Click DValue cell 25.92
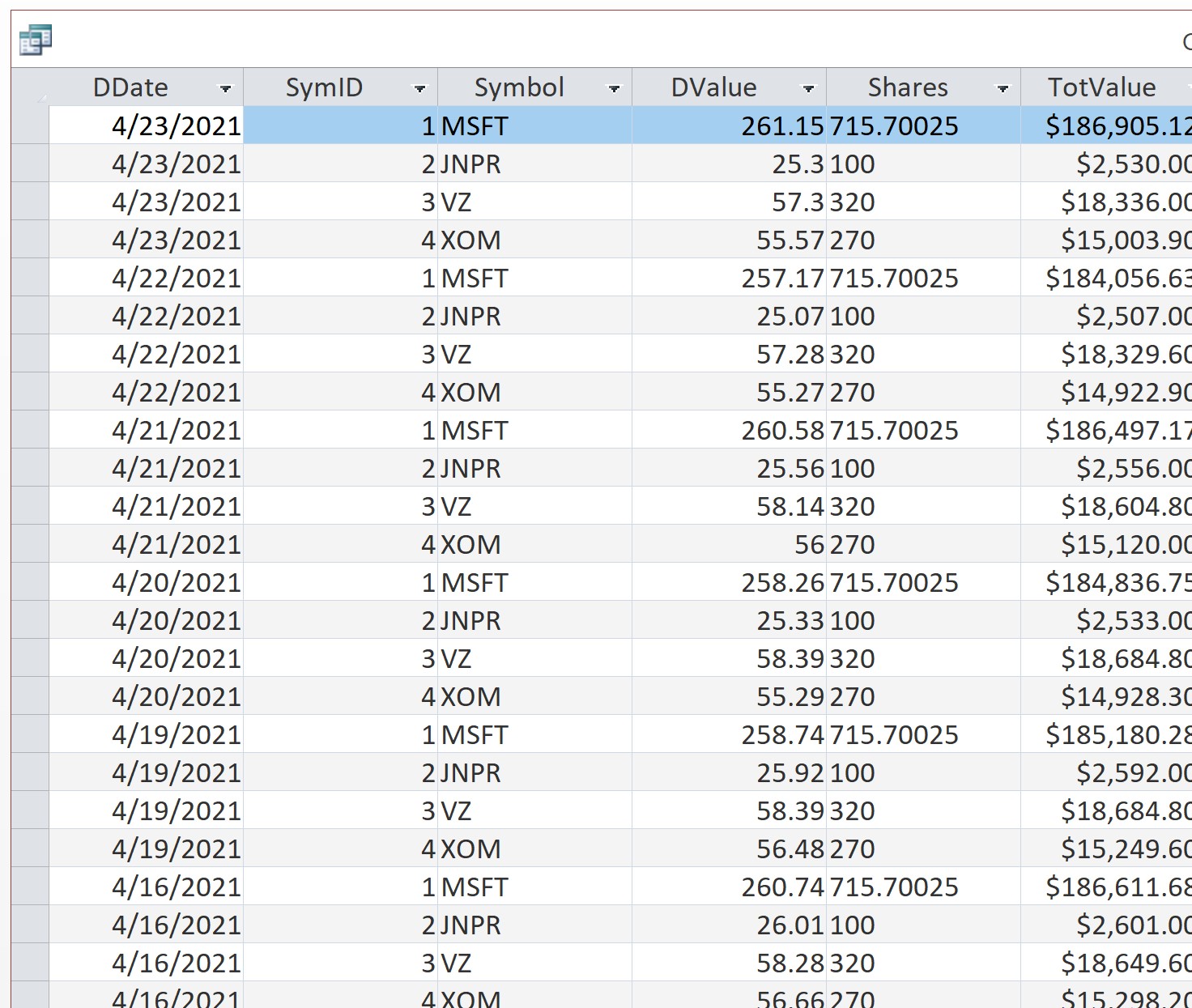1192x1008 pixels. point(729,772)
